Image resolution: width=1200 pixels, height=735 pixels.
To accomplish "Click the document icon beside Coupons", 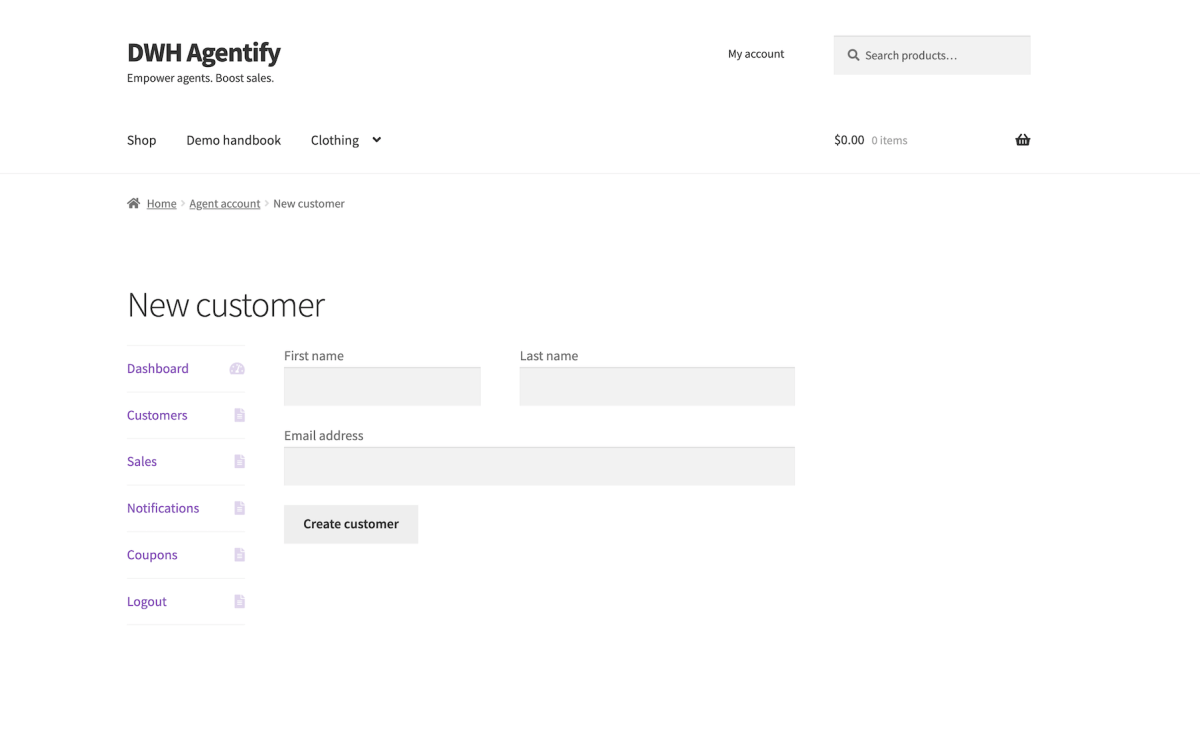I will coord(239,555).
